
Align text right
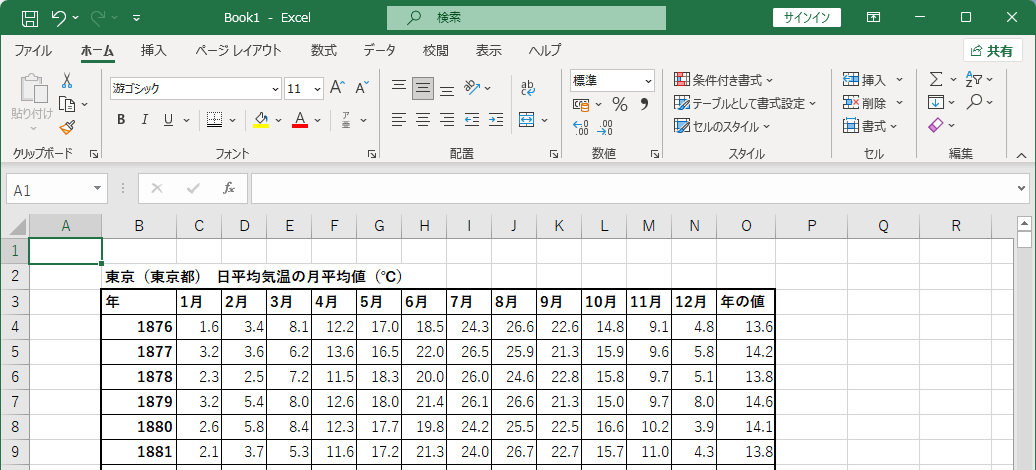point(447,120)
